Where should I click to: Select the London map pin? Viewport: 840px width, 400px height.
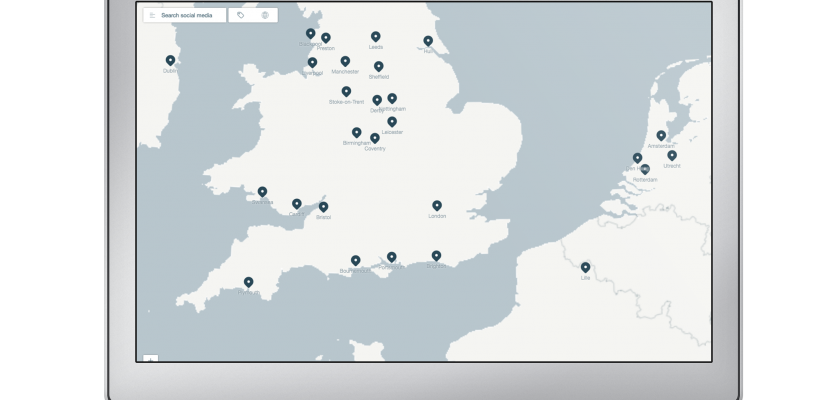(x=437, y=205)
